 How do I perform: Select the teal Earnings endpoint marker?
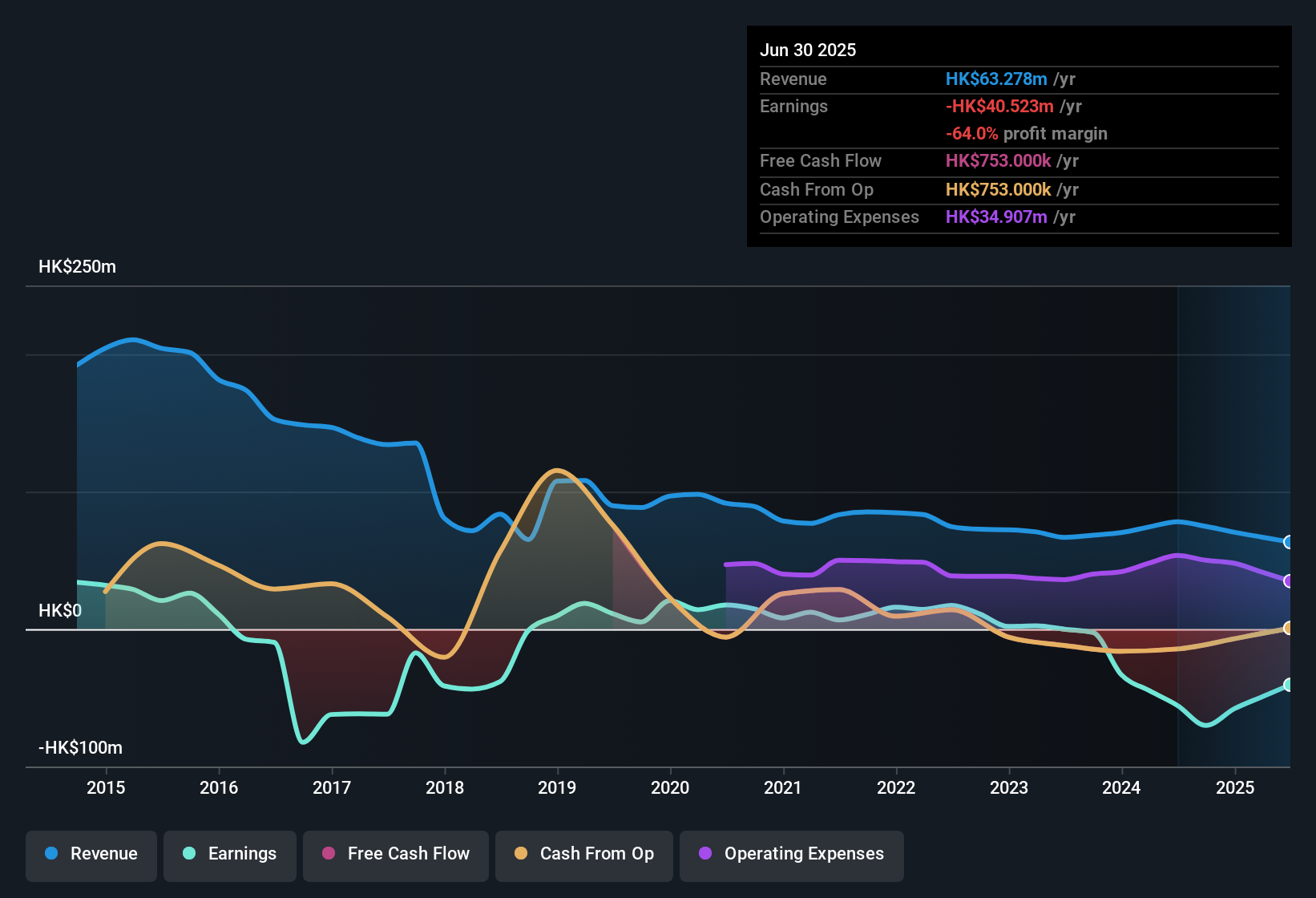(x=1288, y=686)
